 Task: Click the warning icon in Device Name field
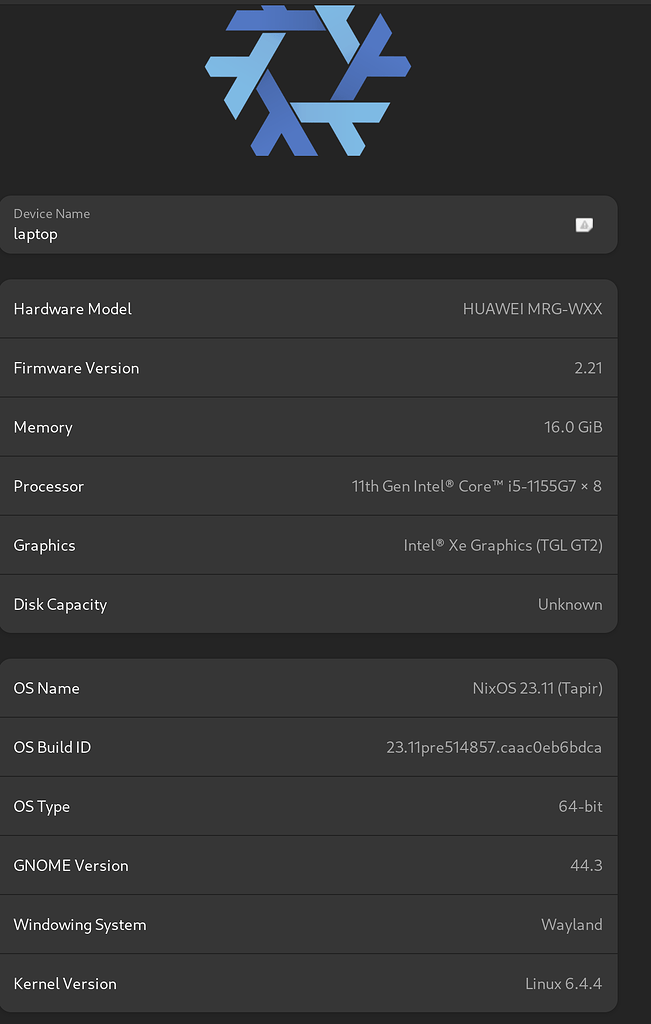(585, 225)
